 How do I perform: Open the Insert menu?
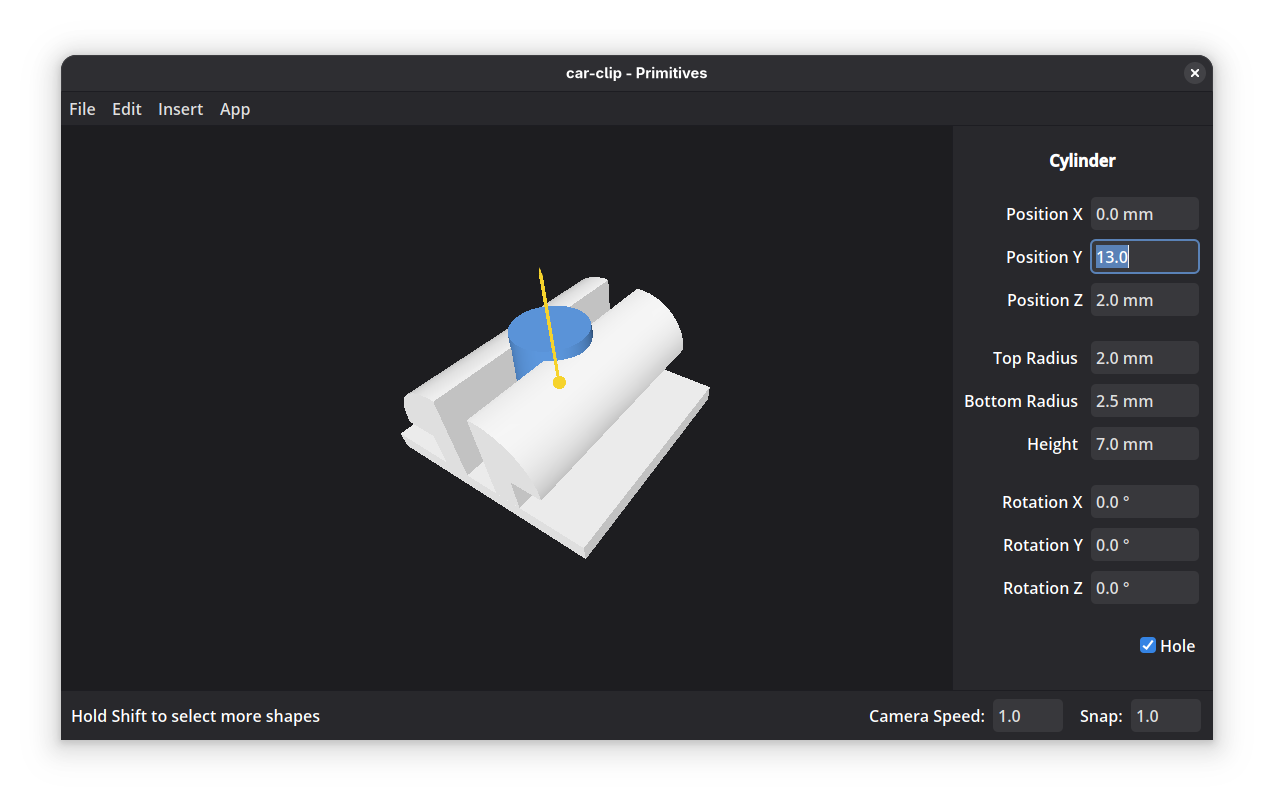tap(180, 109)
